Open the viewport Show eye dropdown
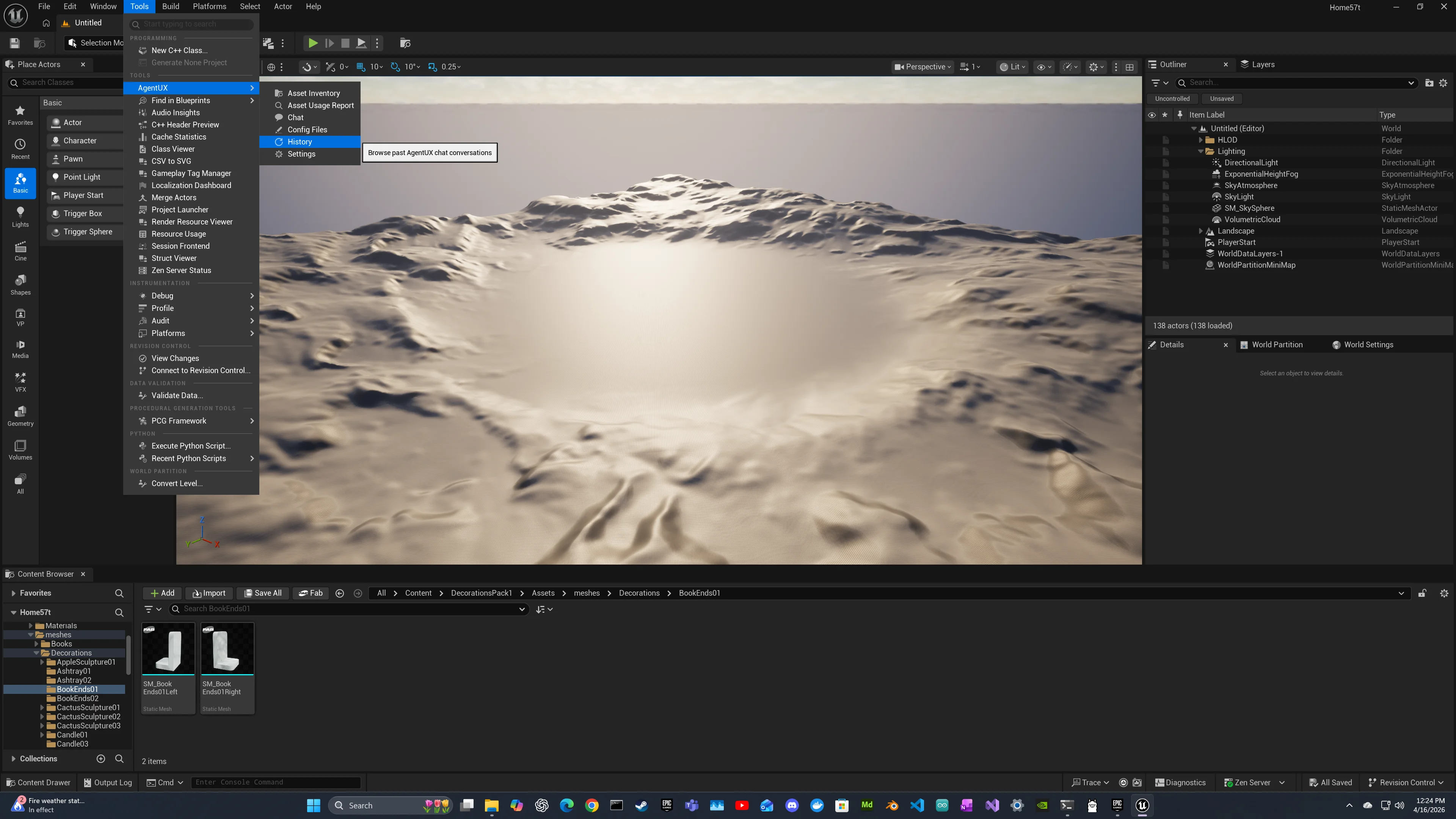The image size is (1456, 819). coord(1043,67)
